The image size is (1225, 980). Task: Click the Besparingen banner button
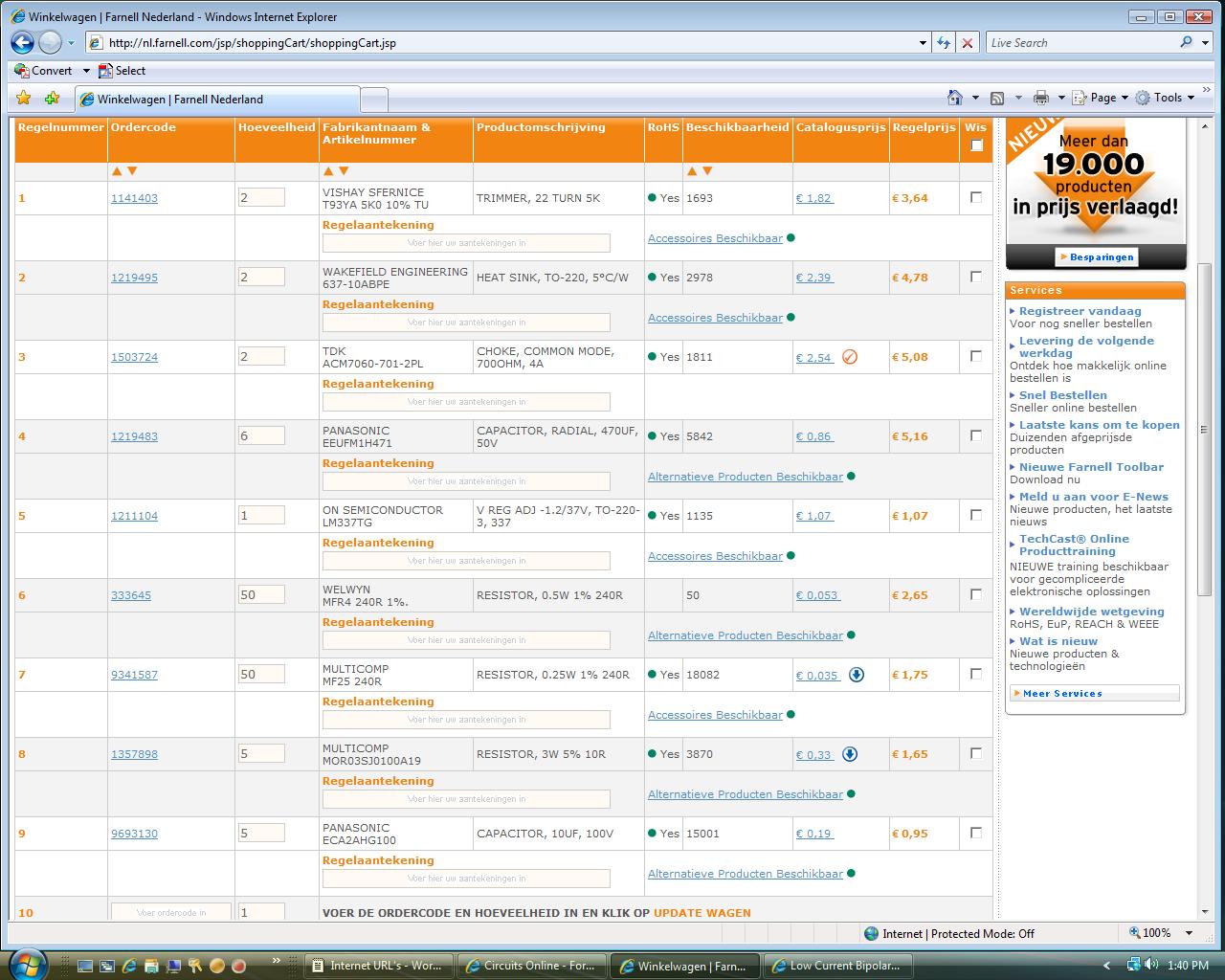point(1096,256)
